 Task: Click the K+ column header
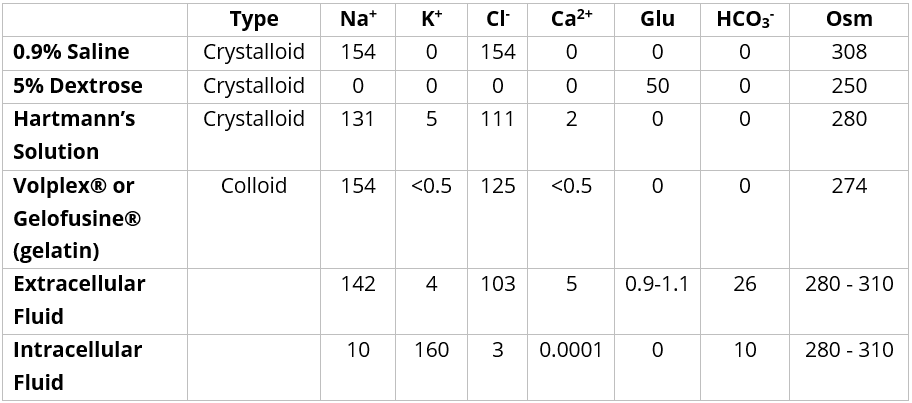tap(431, 19)
